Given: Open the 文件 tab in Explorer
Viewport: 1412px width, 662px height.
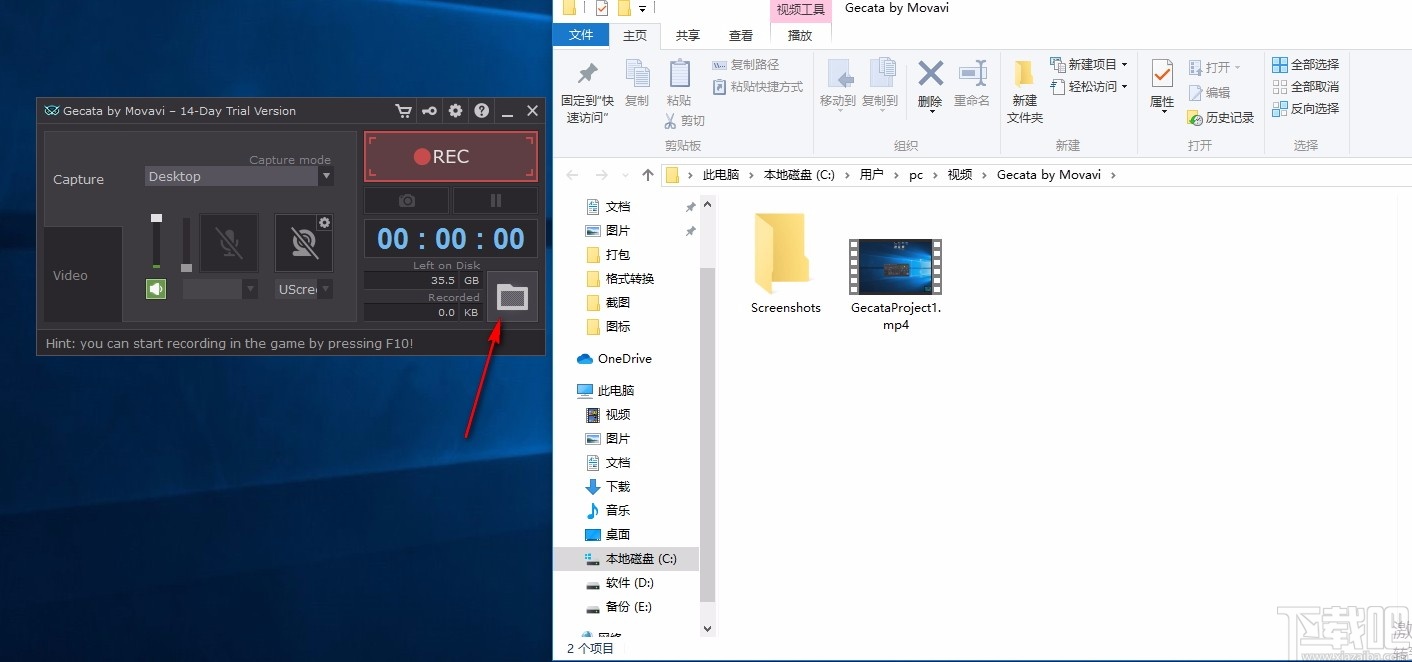Looking at the screenshot, I should (581, 35).
